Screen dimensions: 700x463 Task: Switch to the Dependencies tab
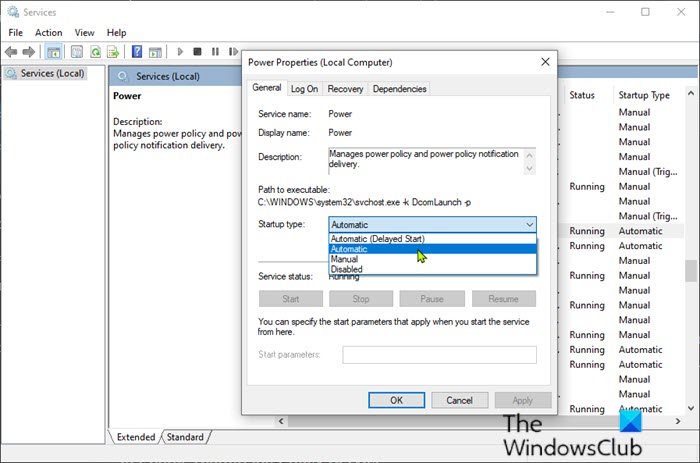click(x=400, y=89)
